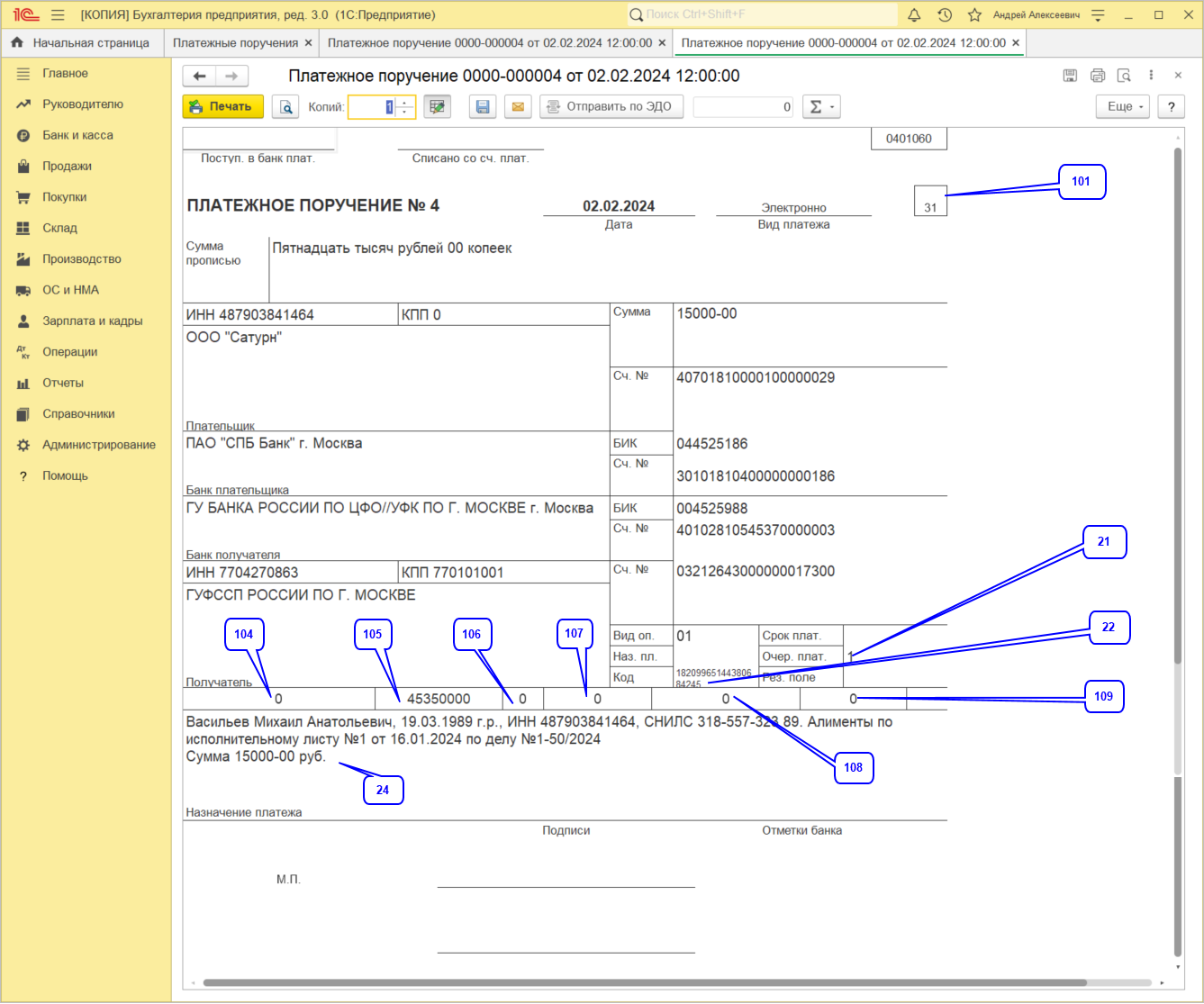This screenshot has width=1204, height=1004.
Task: Open ОС и НМА section
Action: click(86, 290)
